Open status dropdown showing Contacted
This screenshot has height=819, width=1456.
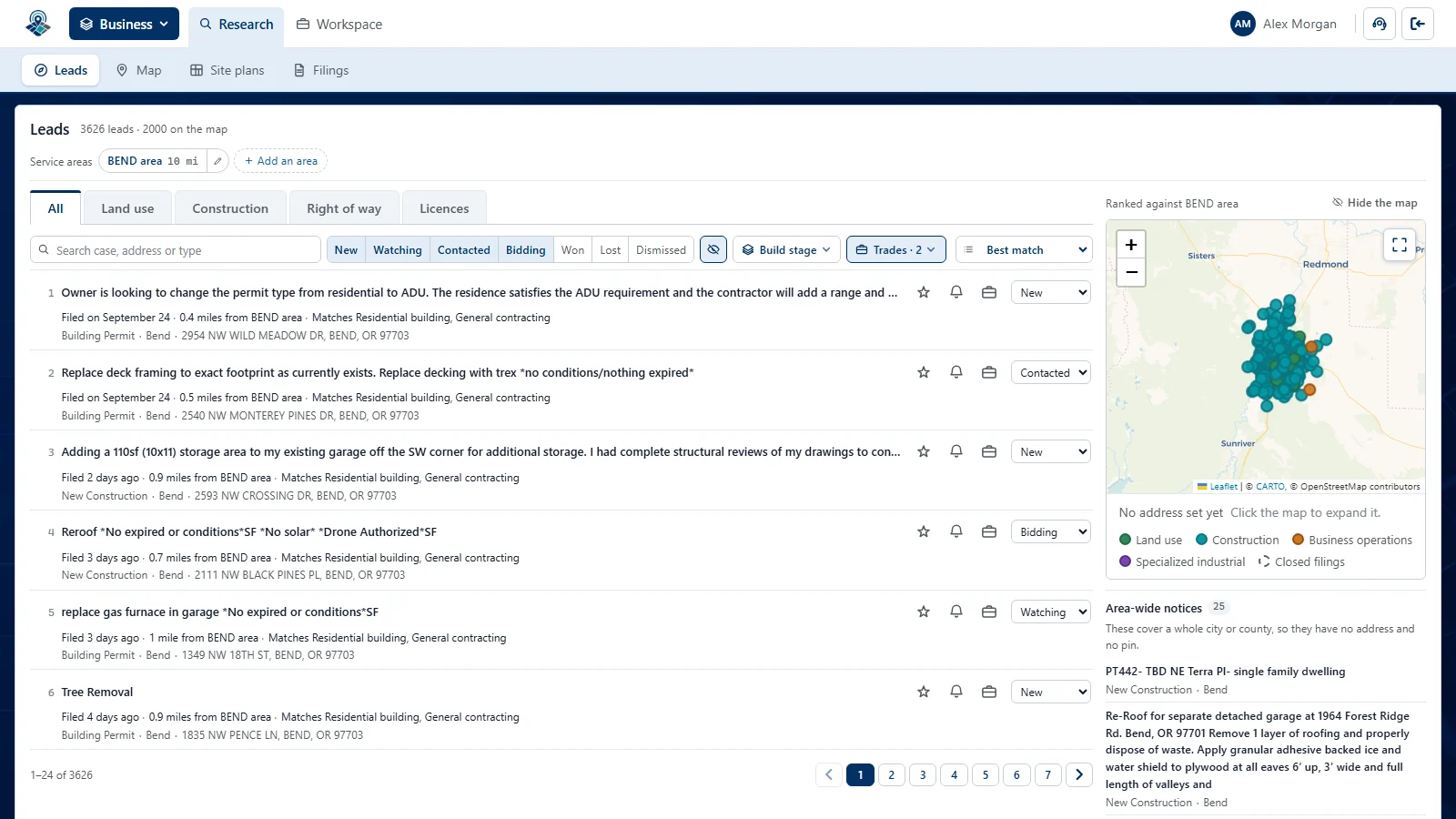pos(1051,372)
